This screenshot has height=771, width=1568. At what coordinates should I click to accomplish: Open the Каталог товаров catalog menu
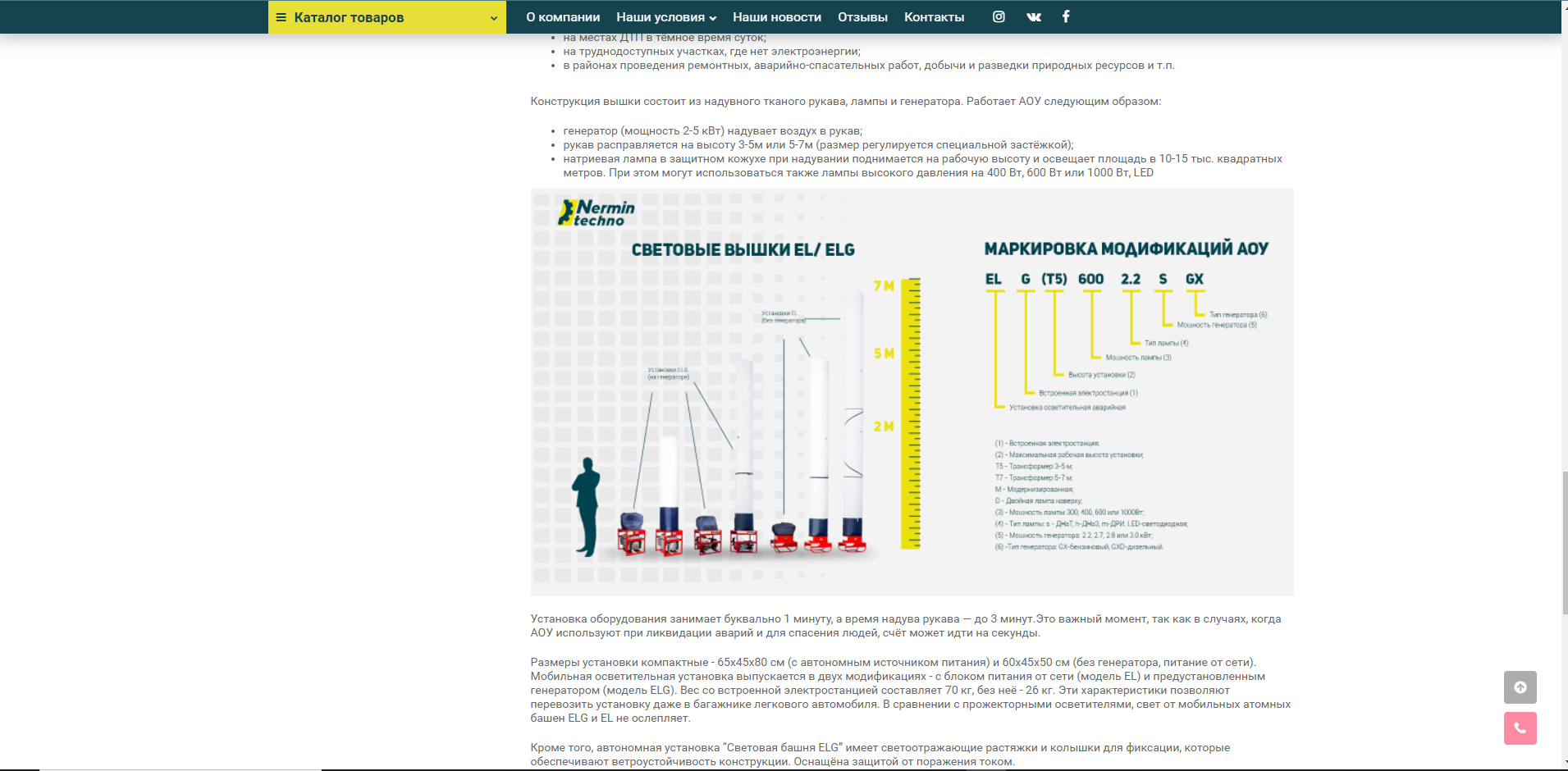[x=349, y=17]
